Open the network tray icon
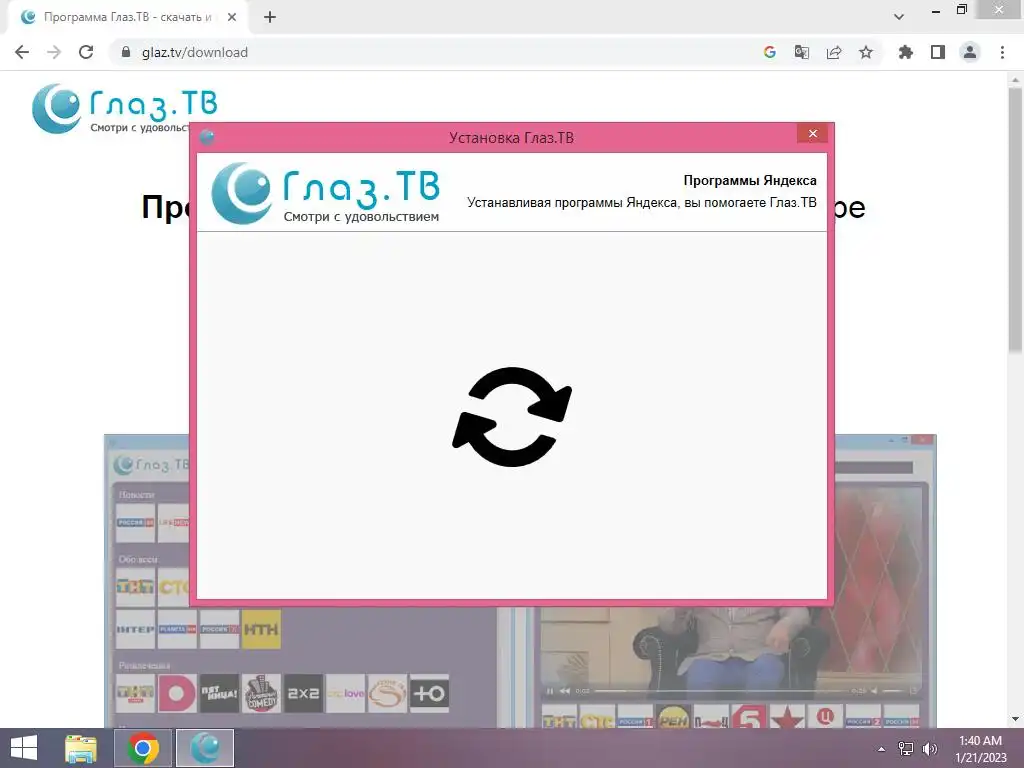 (906, 749)
